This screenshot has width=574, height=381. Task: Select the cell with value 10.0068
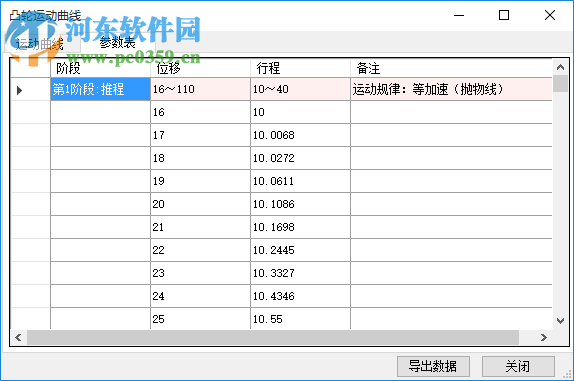(x=300, y=135)
